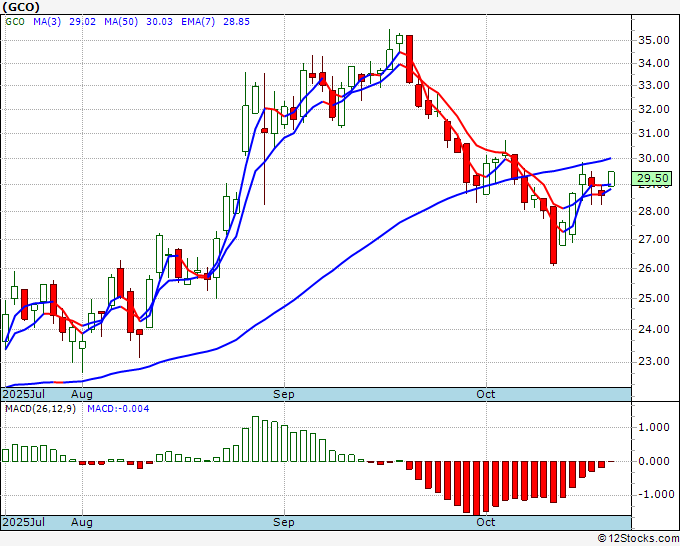680x546 pixels.
Task: Click the 24.00 price axis label
Action: (x=654, y=329)
